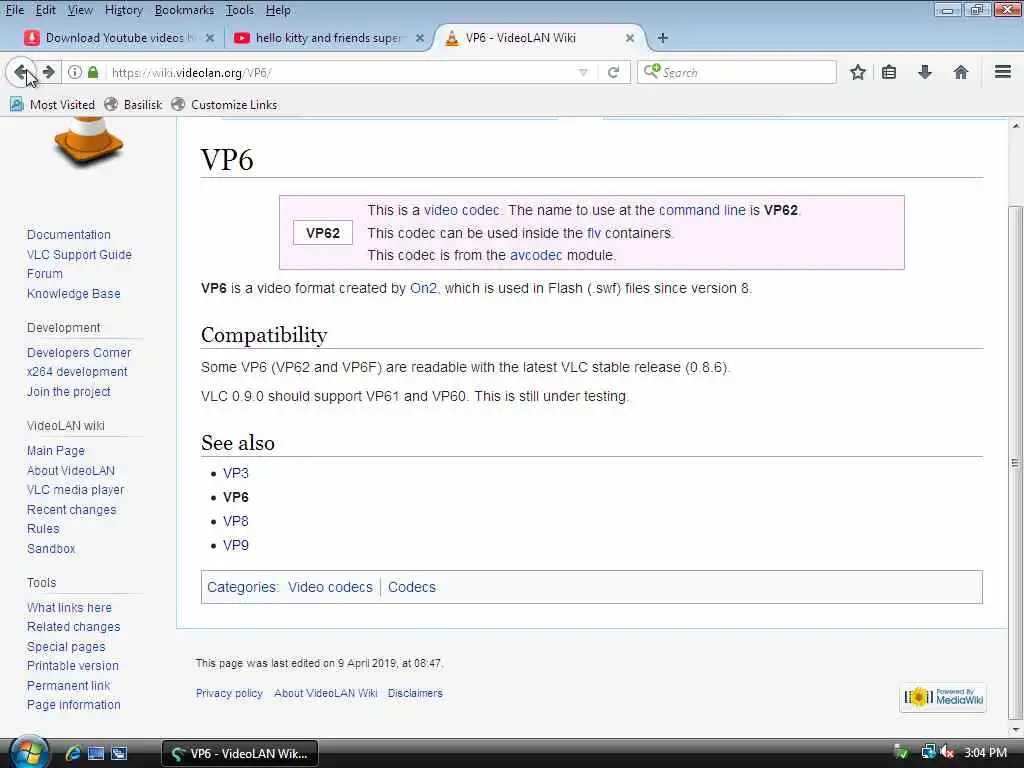Viewport: 1024px width, 768px height.
Task: Open the Knowledge Base sidebar link
Action: click(x=74, y=294)
